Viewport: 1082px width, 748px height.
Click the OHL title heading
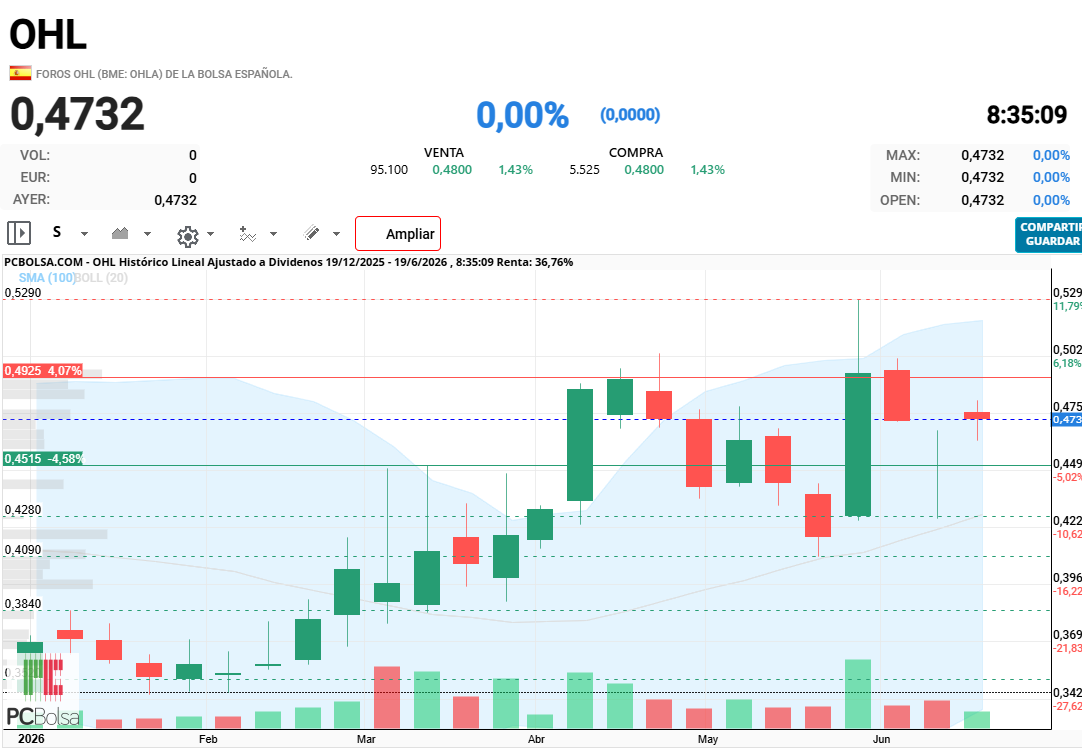(48, 34)
